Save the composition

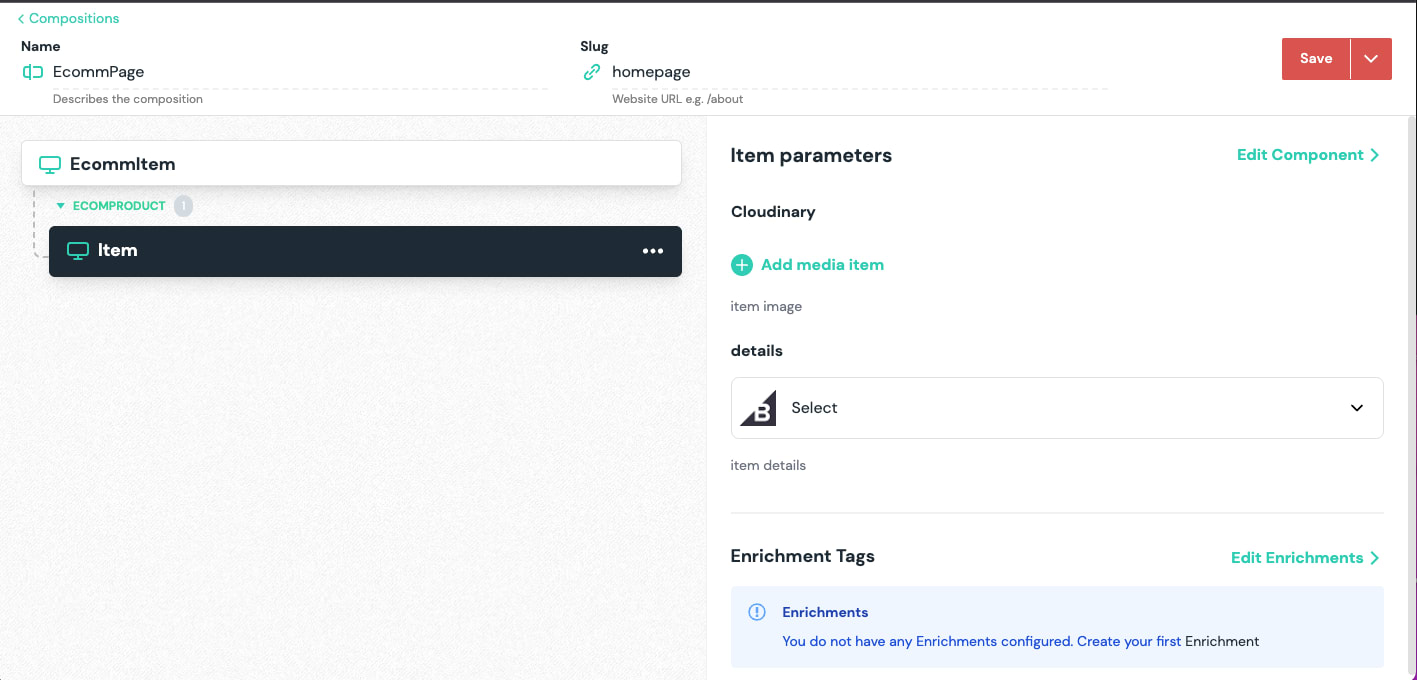coord(1315,59)
